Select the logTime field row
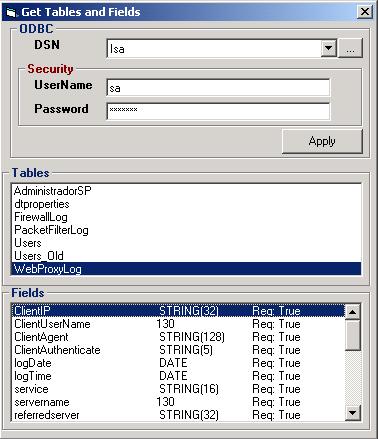The image size is (378, 439). click(x=178, y=376)
